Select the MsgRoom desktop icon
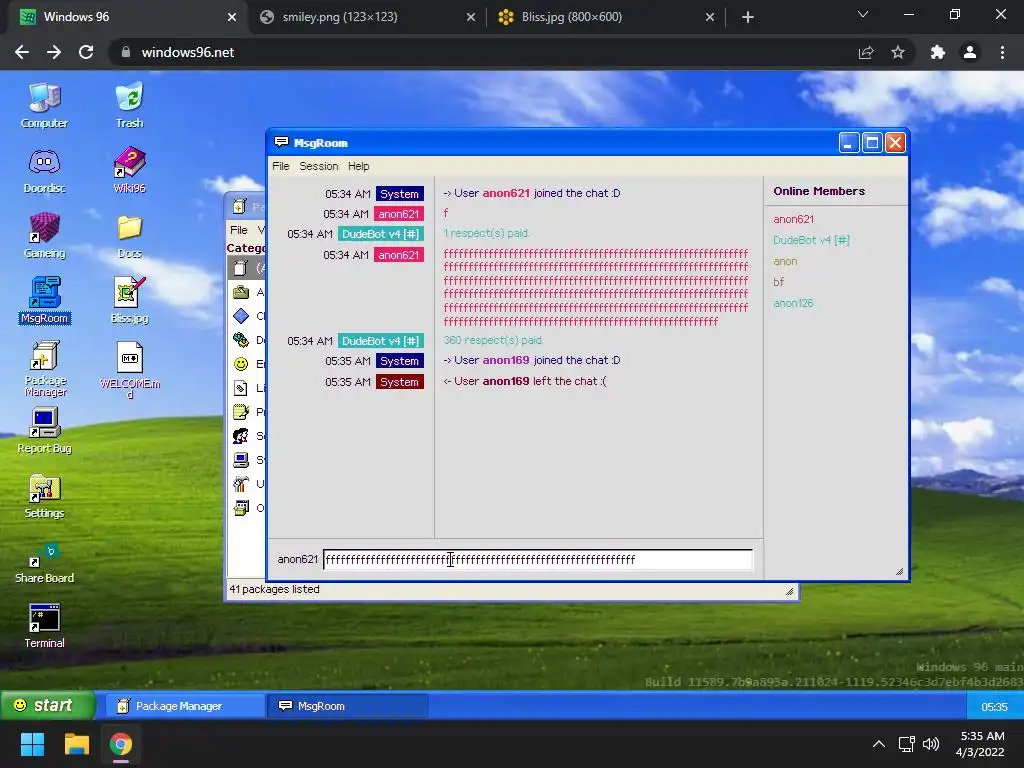1024x768 pixels. tap(44, 300)
